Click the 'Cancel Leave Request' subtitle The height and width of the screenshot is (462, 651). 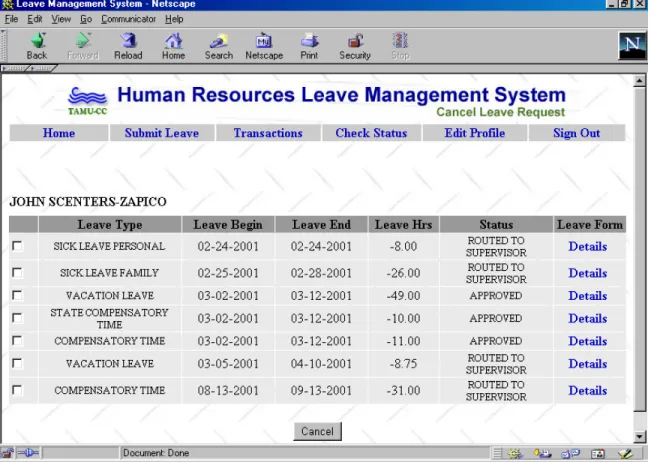500,112
